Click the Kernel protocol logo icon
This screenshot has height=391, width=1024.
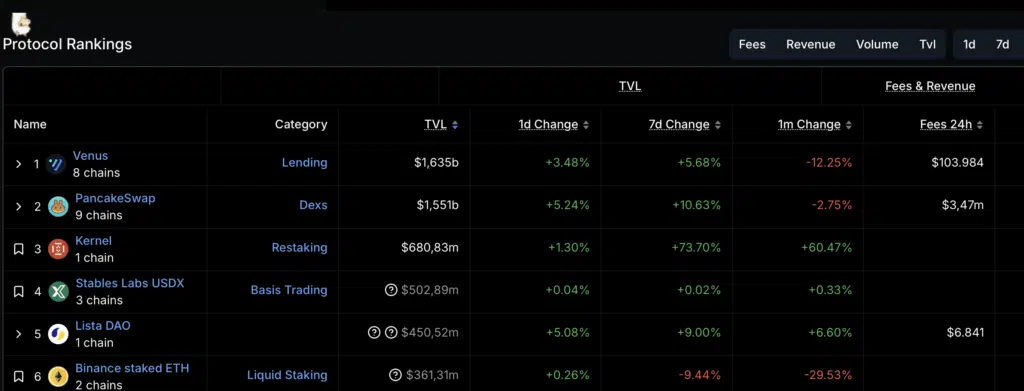click(x=58, y=249)
